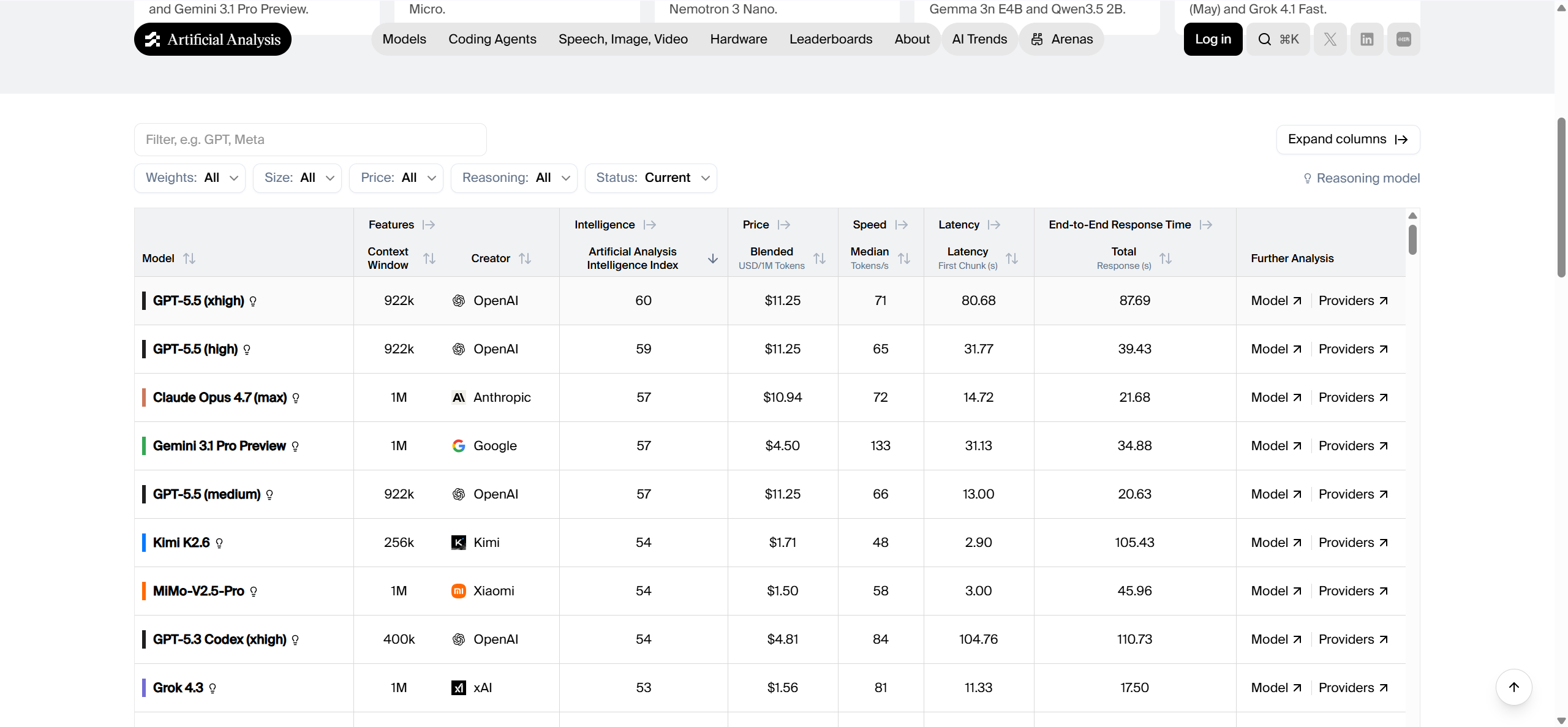Open Providers link for Gemini 3.1 Pro Preview
This screenshot has height=727, width=1568.
coord(1353,446)
